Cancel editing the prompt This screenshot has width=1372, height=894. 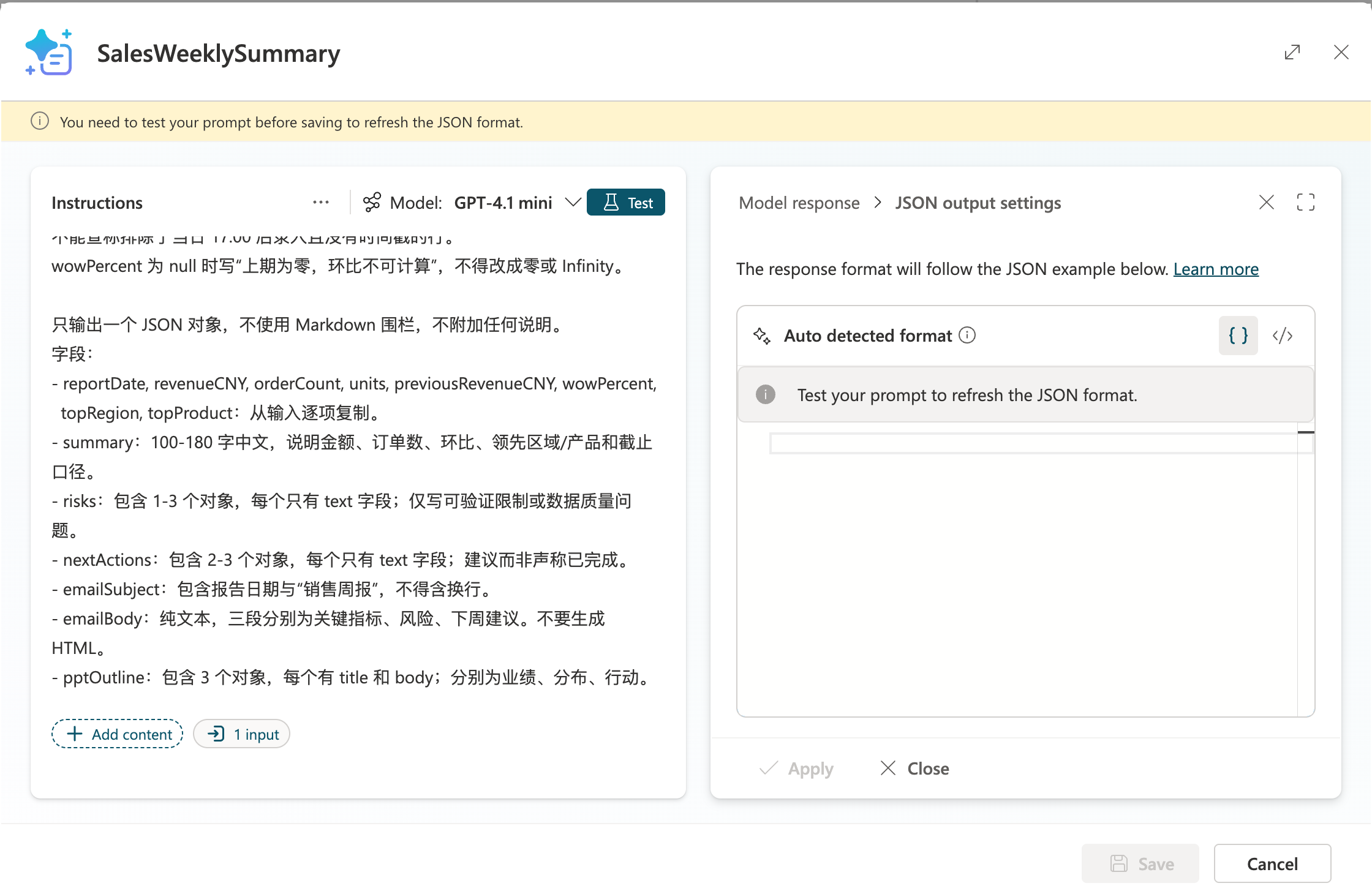pos(1272,863)
